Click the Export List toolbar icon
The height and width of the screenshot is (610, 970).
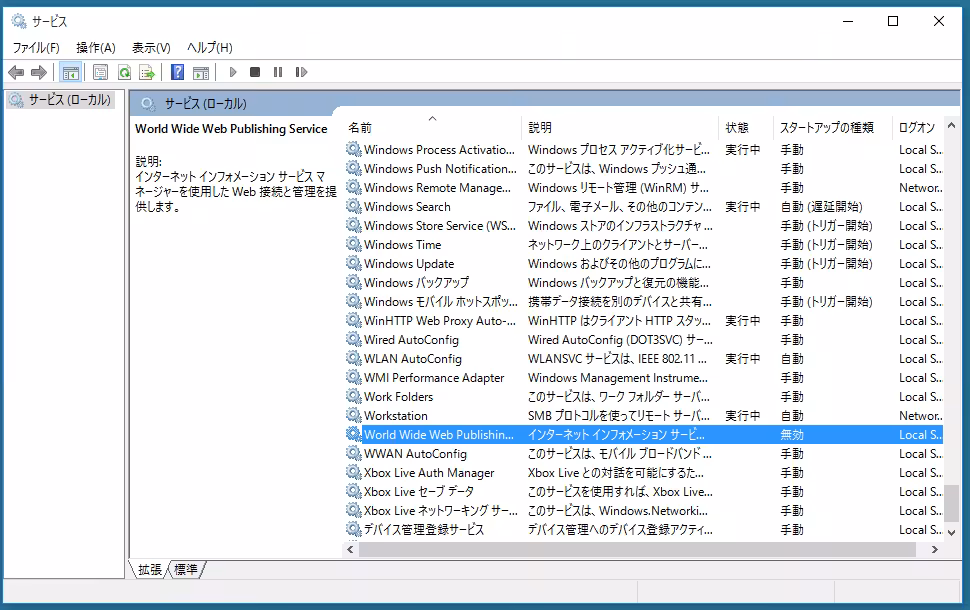tap(147, 72)
